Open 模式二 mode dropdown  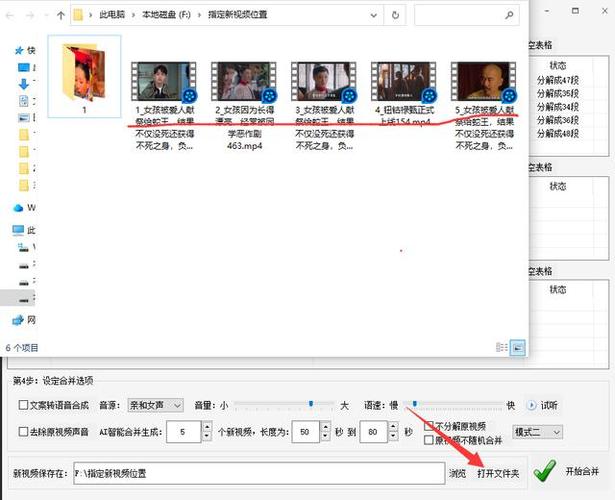[x=537, y=432]
